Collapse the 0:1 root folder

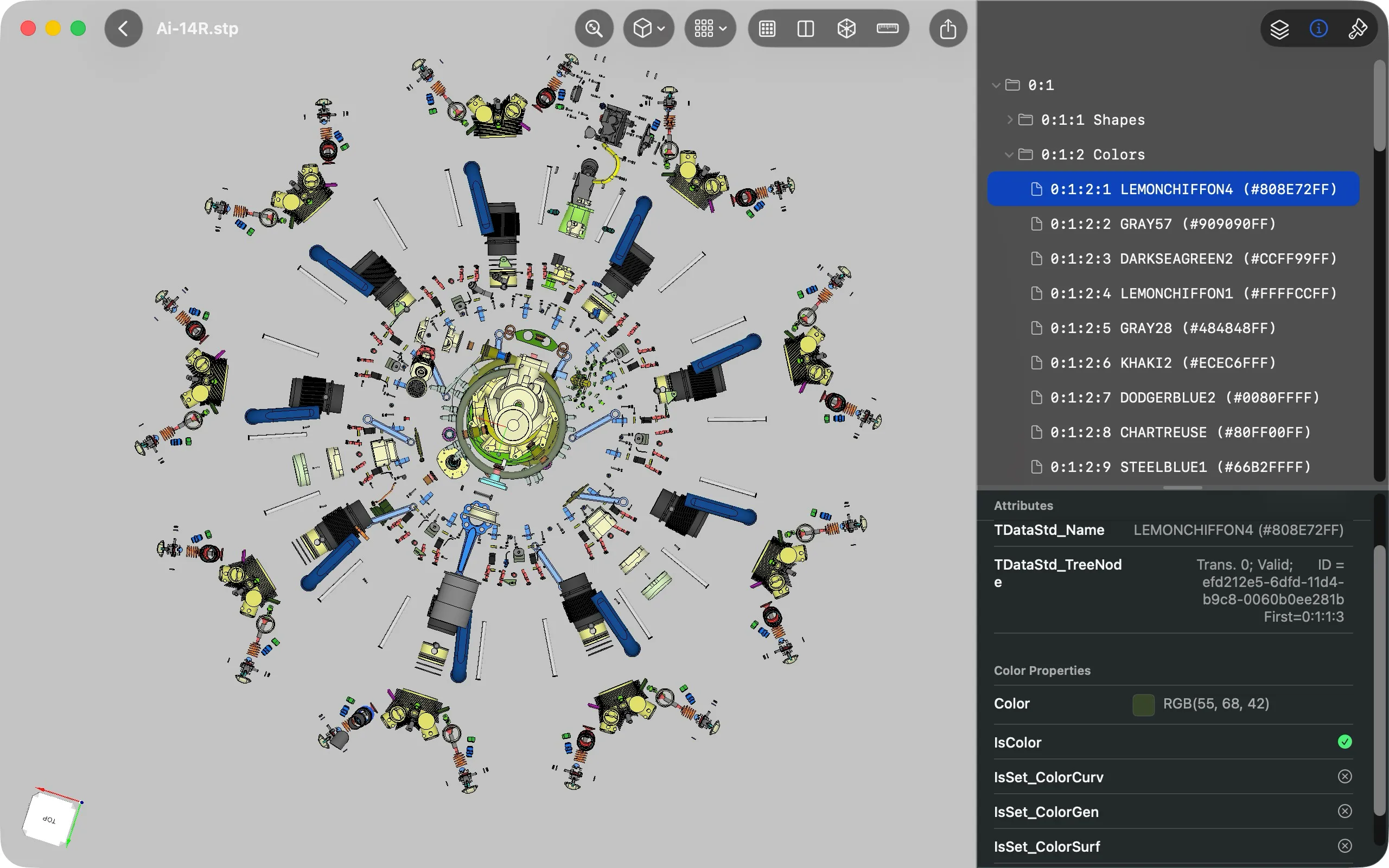coord(996,86)
